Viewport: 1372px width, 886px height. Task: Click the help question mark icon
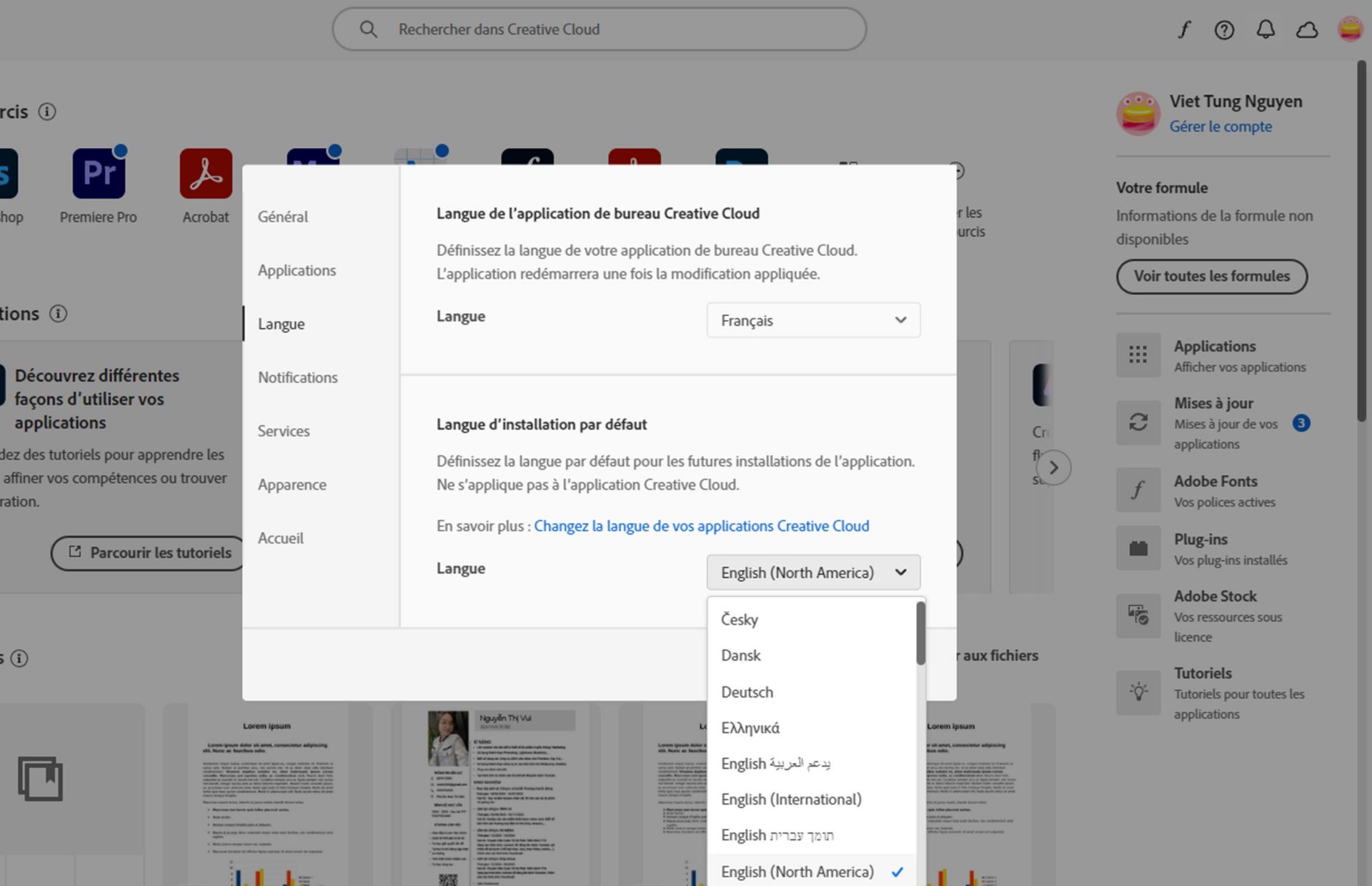coord(1224,29)
